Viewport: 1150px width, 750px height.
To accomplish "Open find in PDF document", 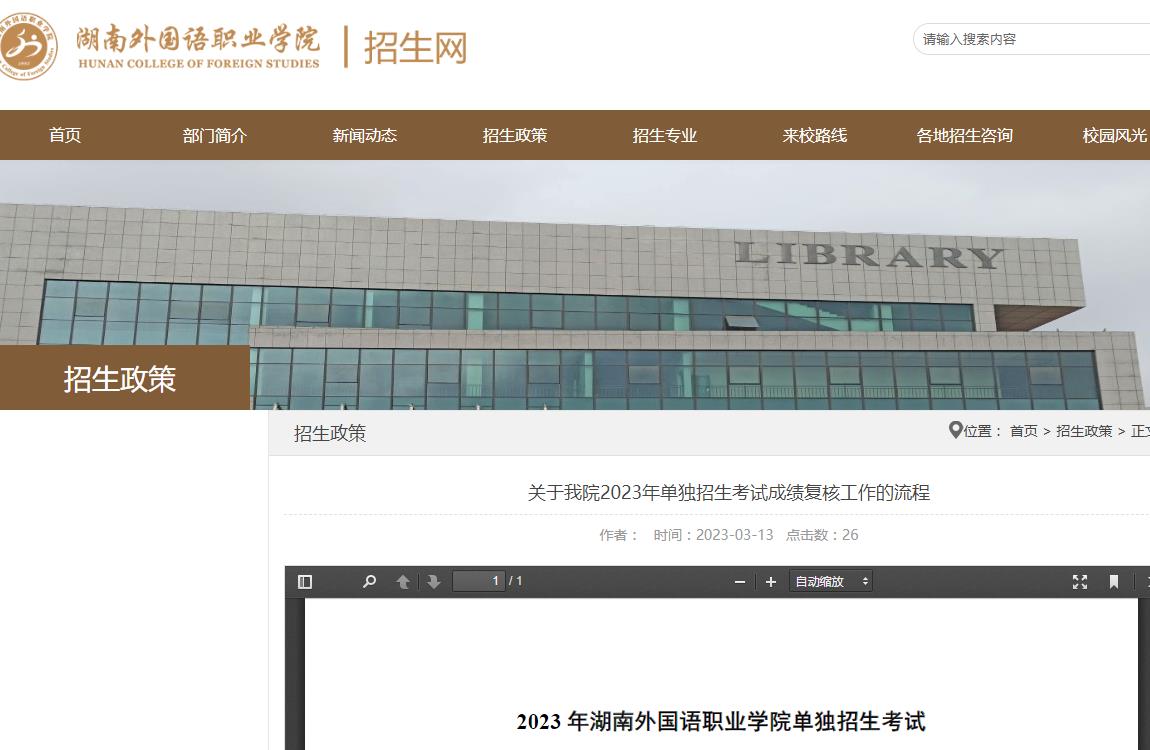I will (x=369, y=581).
